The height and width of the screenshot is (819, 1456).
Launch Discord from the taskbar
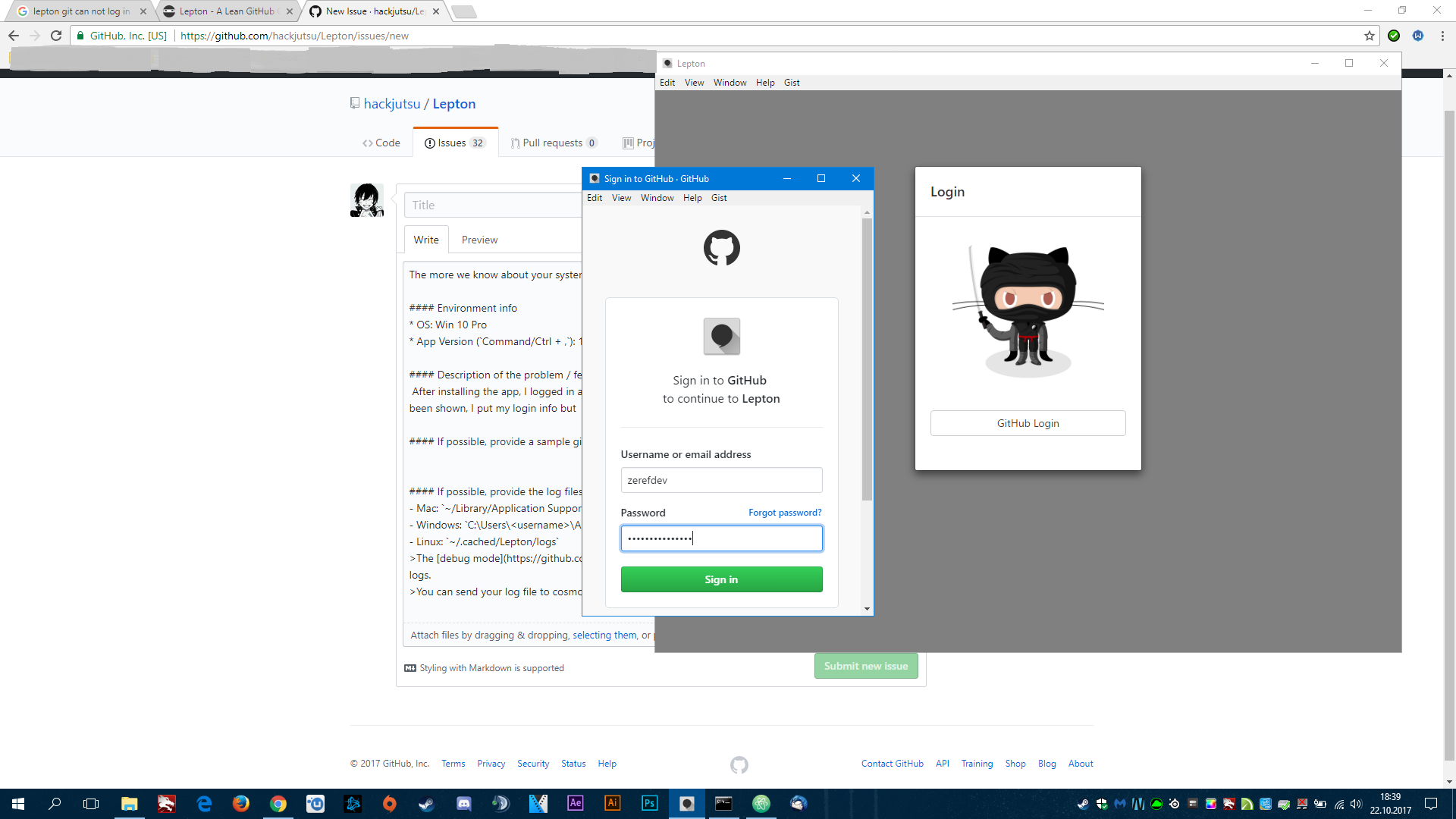point(463,804)
